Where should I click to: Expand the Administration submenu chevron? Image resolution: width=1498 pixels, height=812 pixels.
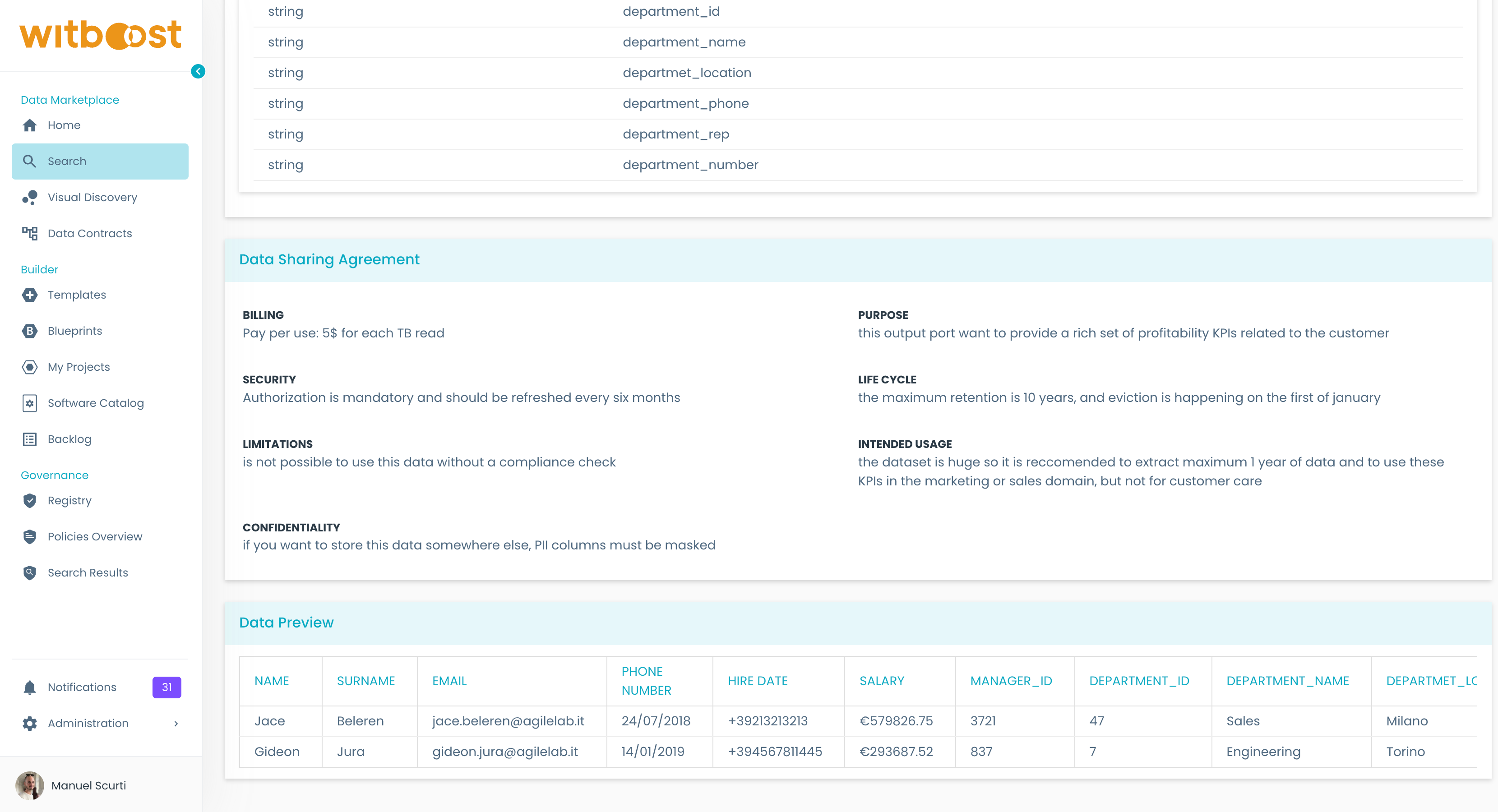[x=176, y=724]
